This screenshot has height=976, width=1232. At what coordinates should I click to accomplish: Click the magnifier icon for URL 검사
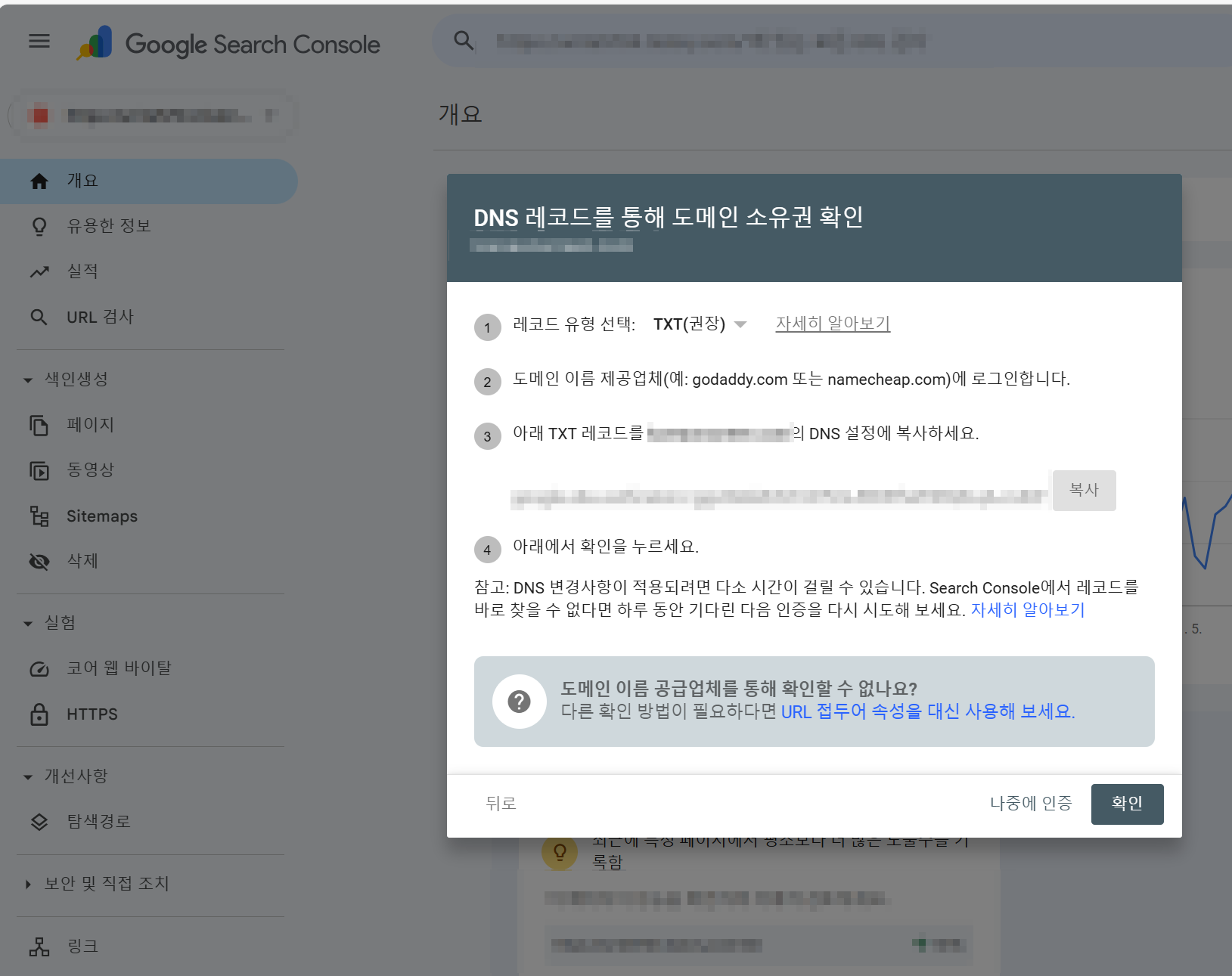[39, 318]
